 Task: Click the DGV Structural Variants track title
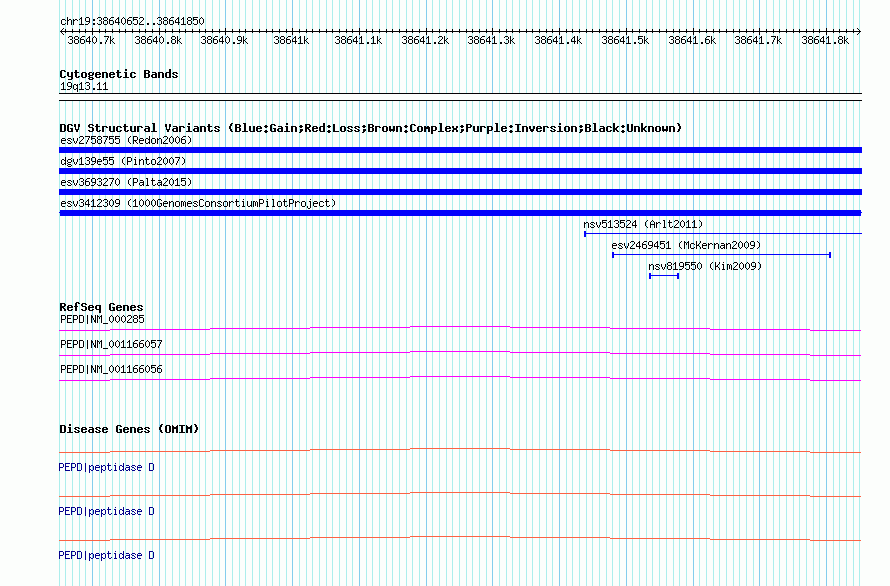[x=370, y=128]
